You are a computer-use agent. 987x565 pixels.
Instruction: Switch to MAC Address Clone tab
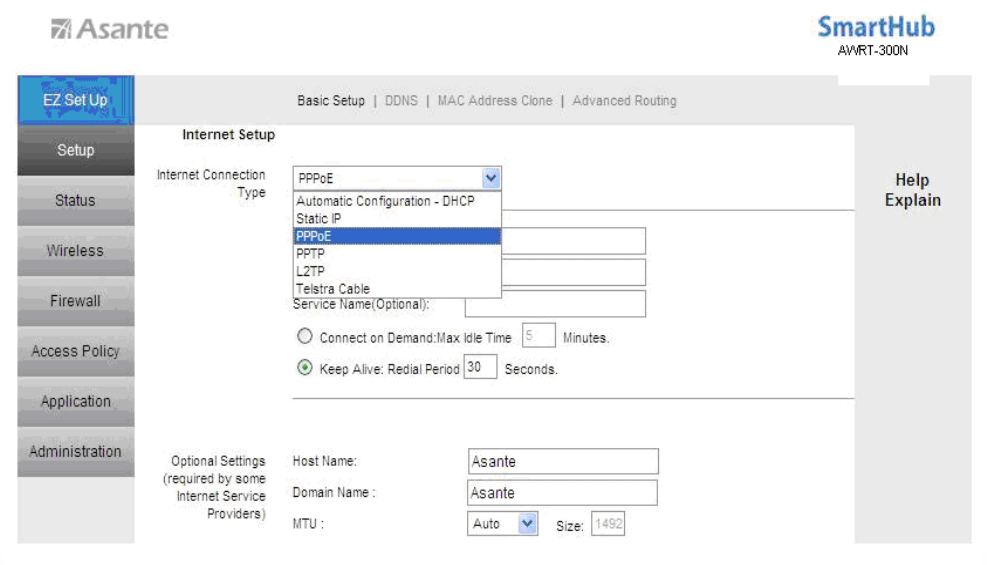pyautogui.click(x=495, y=101)
